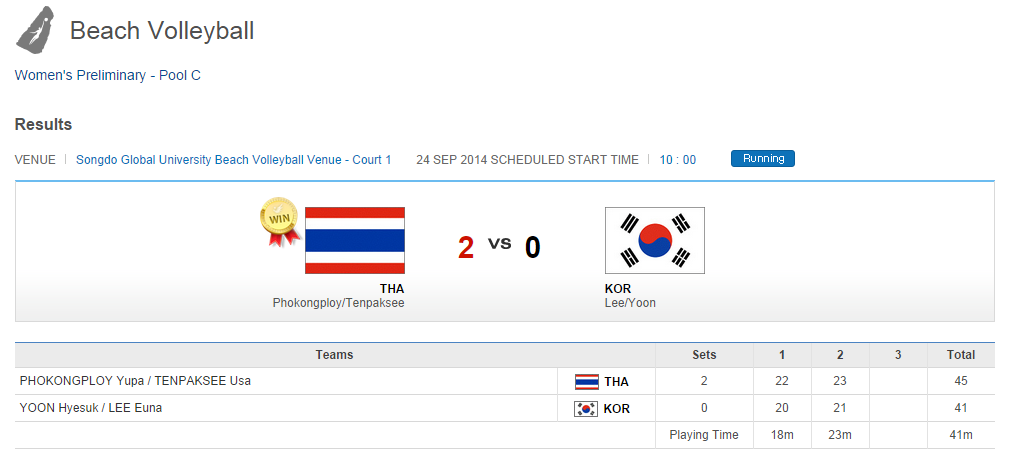Click the 10 : 00 scheduled start time

click(x=678, y=160)
